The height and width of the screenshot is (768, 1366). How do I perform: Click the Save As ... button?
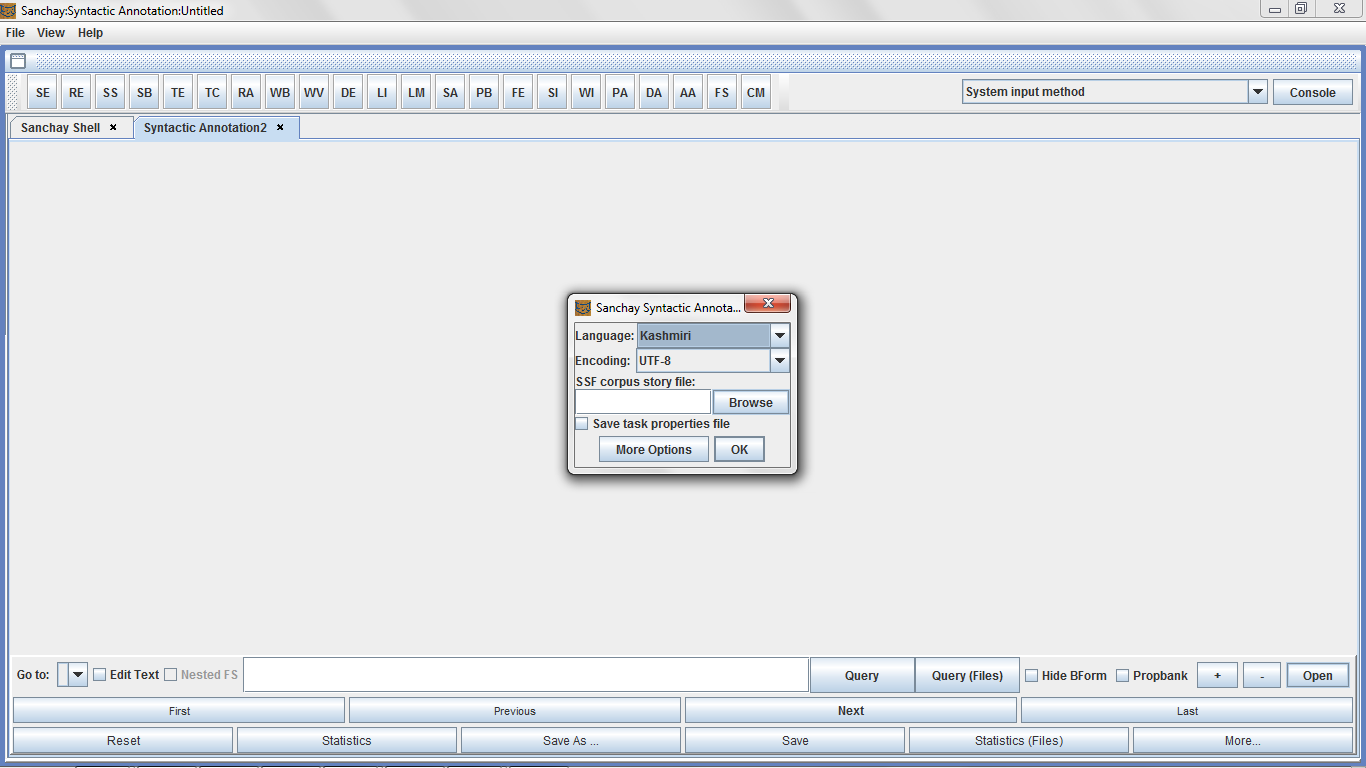[571, 741]
